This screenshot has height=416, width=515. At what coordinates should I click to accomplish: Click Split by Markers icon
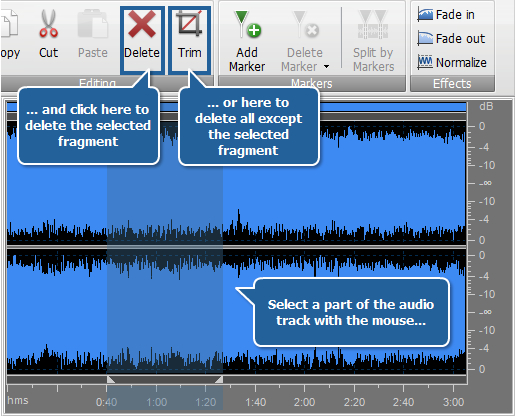373,24
